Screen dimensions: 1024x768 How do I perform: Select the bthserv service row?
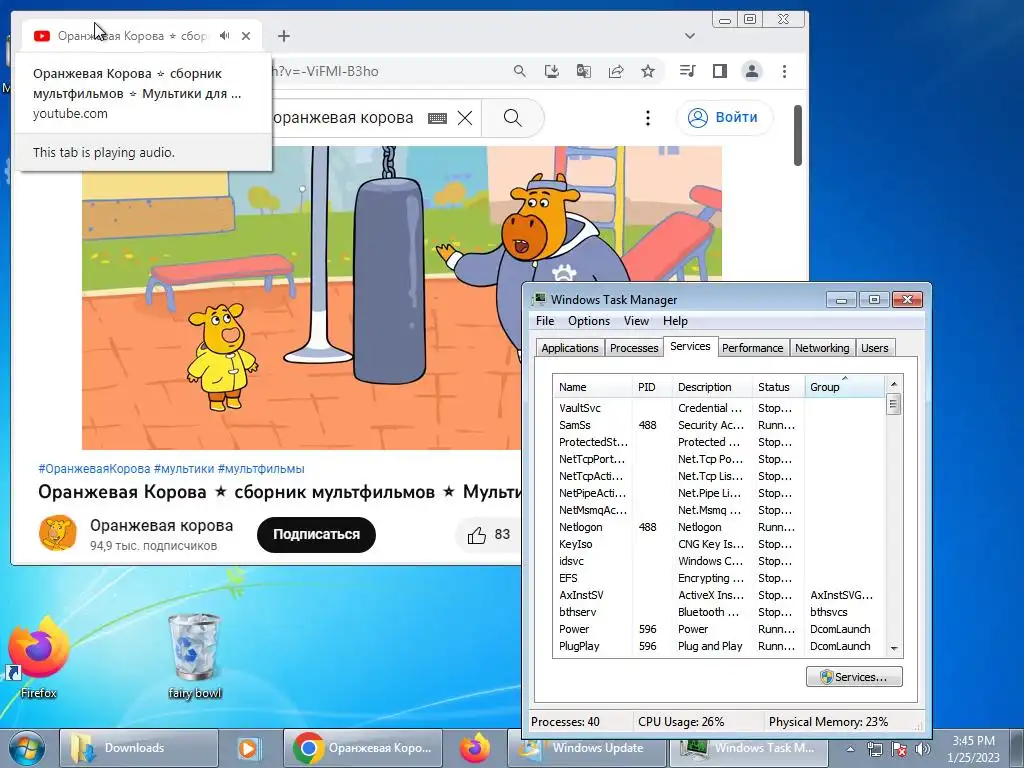point(718,612)
